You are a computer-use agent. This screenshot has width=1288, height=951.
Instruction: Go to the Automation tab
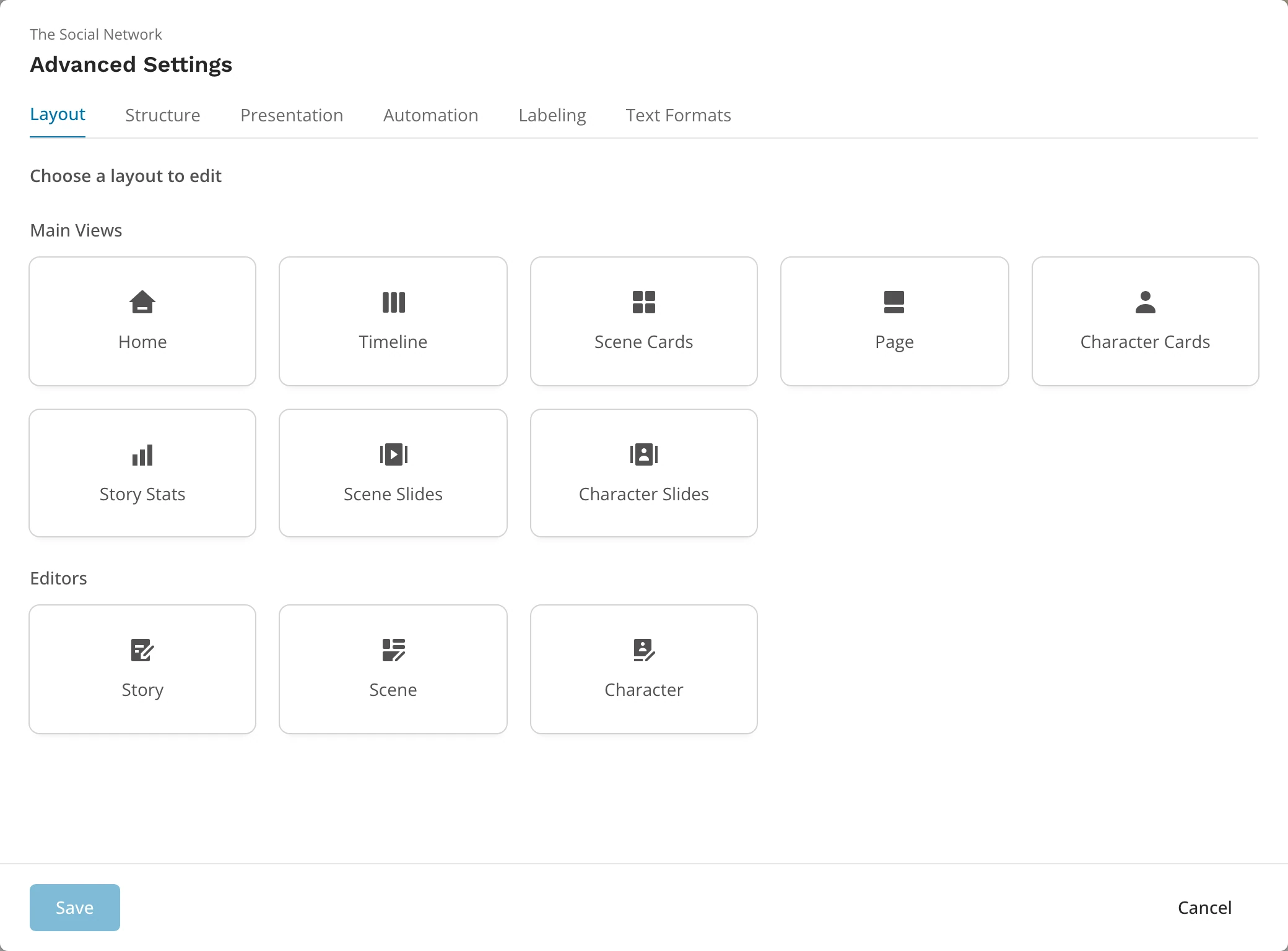point(431,115)
